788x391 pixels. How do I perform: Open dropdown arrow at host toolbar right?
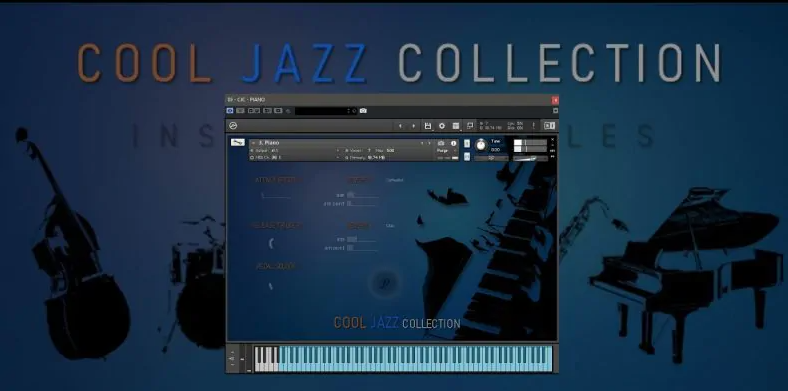[x=555, y=111]
